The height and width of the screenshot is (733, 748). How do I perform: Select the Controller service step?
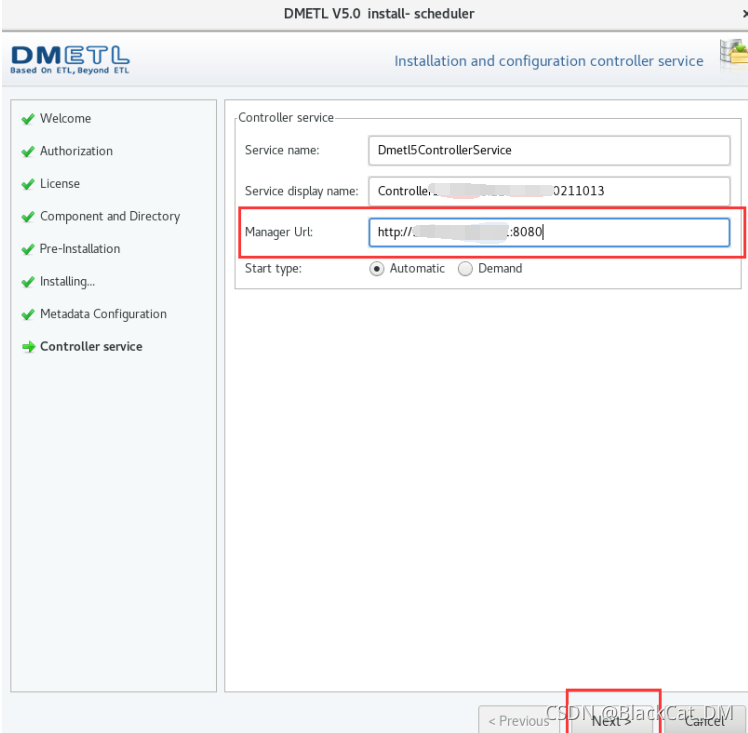(91, 347)
